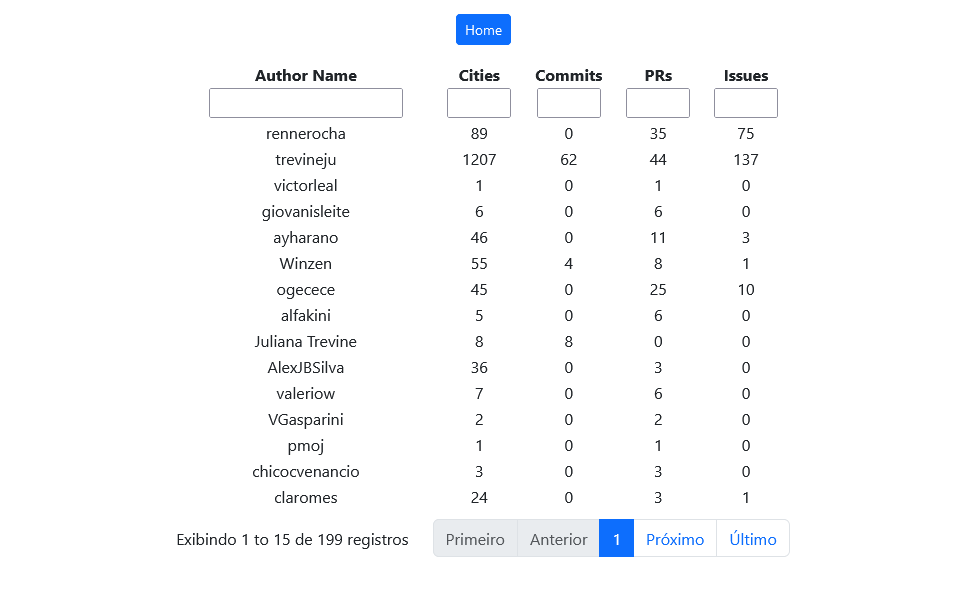Click the Anterior pagination button
The width and height of the screenshot is (971, 598).
coord(559,538)
